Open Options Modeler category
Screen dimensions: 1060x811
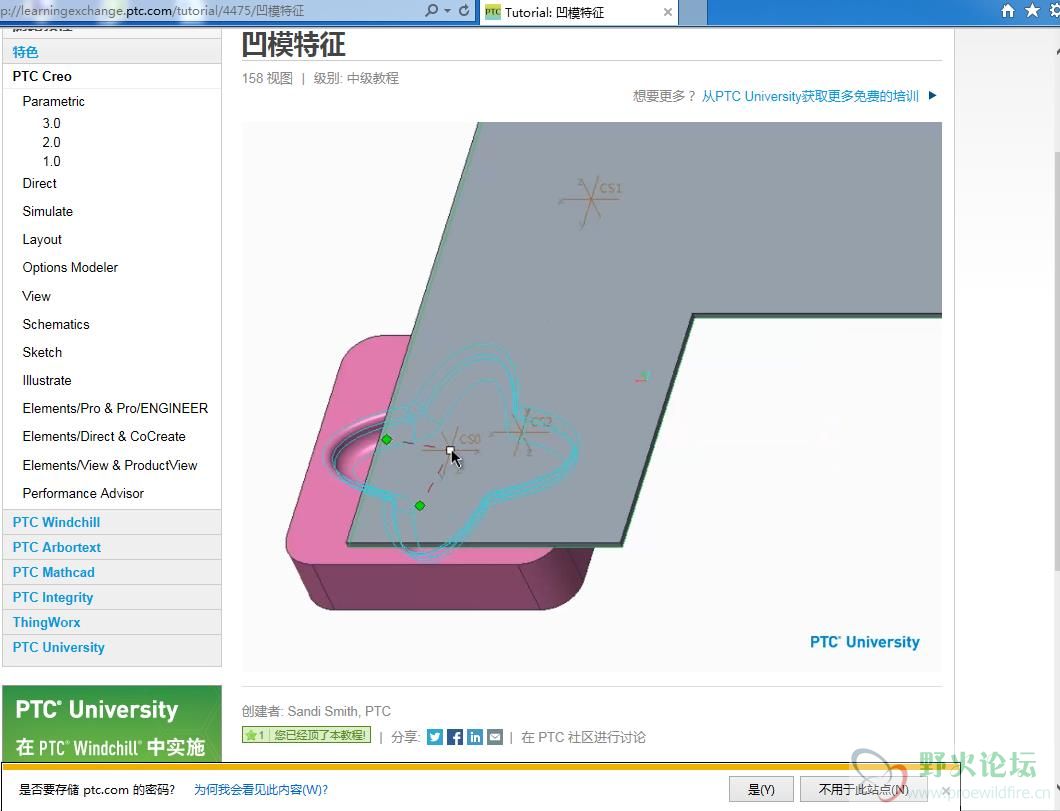(70, 268)
